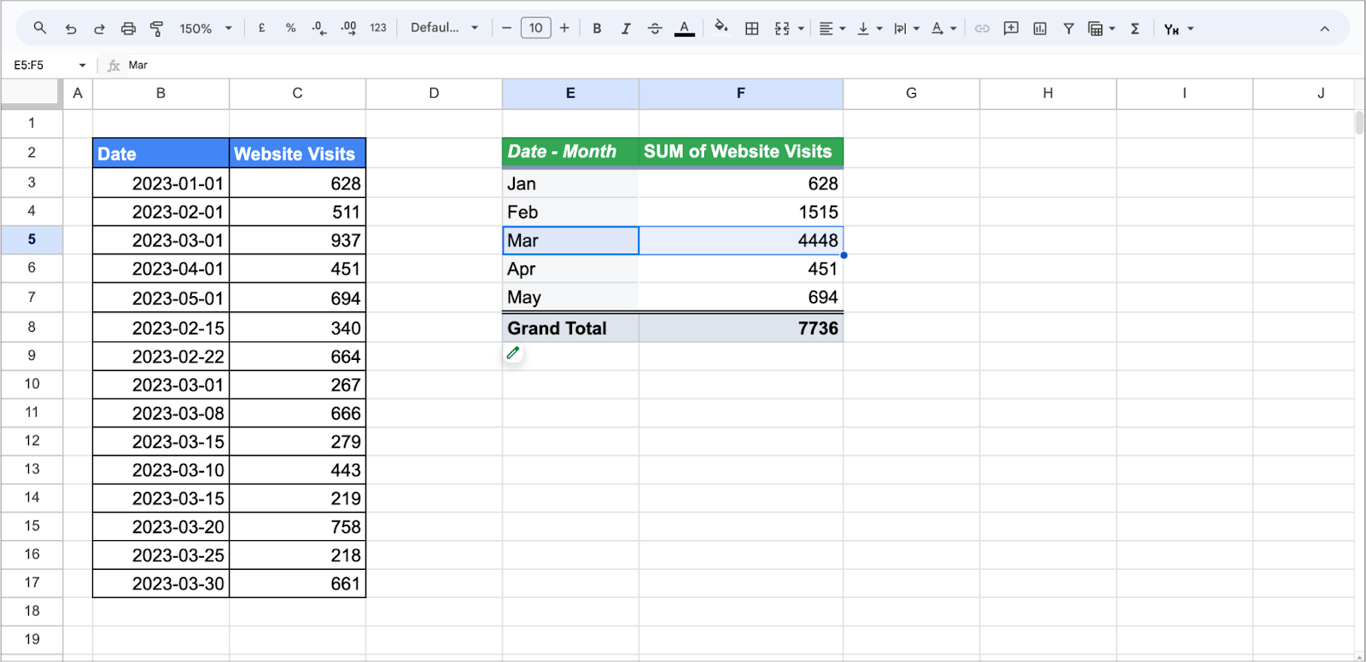This screenshot has height=662, width=1366.
Task: Select column D header
Action: 434,93
